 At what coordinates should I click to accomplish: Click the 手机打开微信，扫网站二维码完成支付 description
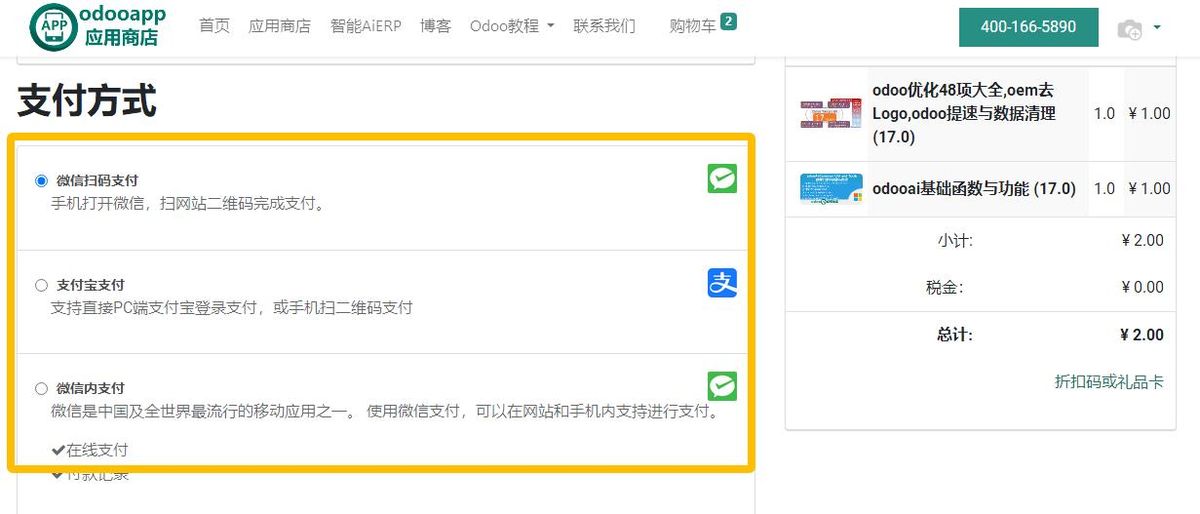[188, 204]
